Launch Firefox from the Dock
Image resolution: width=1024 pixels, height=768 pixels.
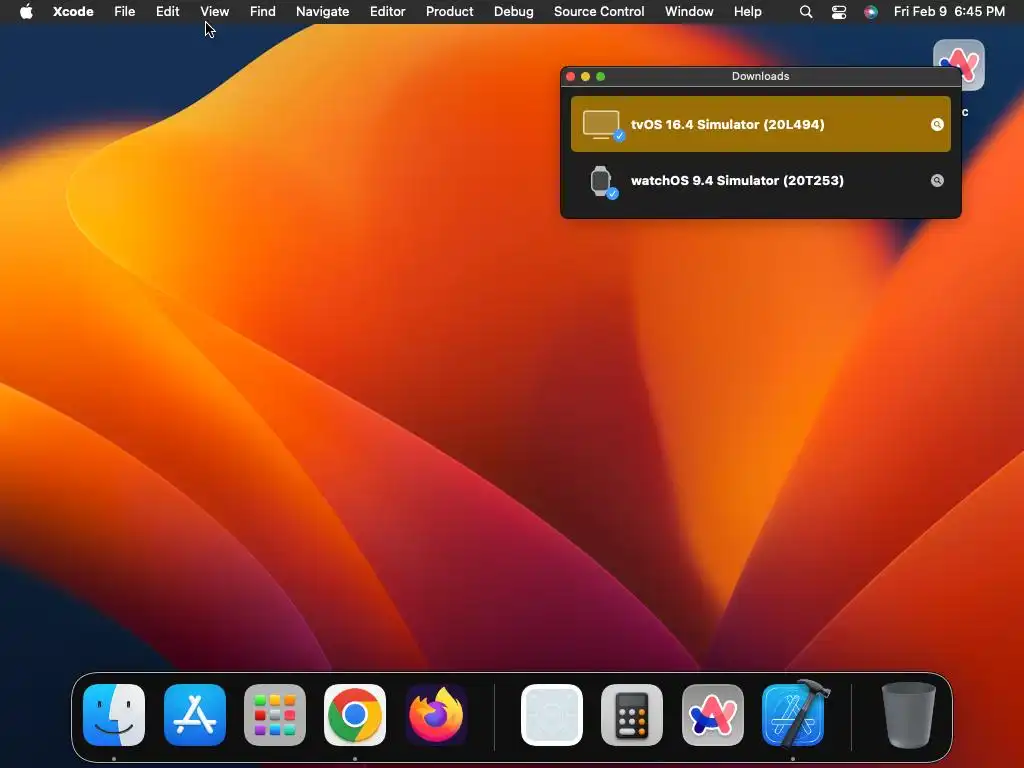tap(436, 715)
